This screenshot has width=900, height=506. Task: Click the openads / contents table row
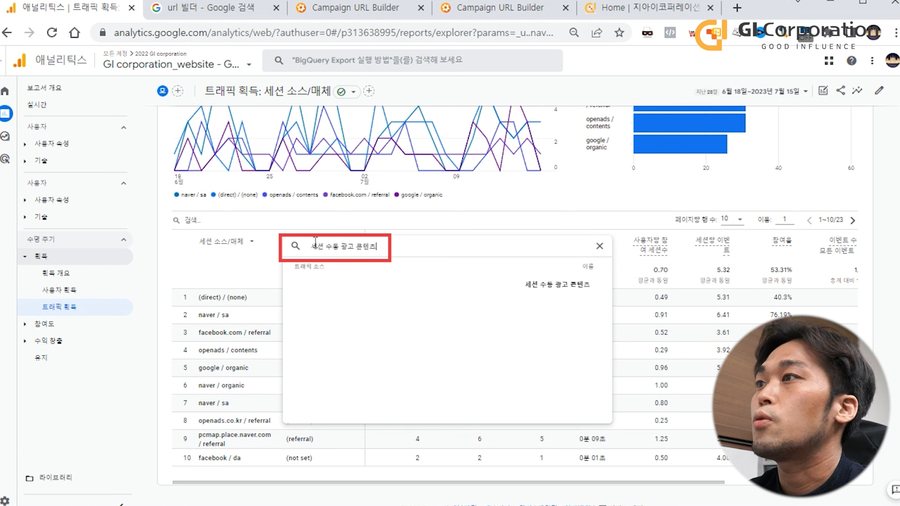click(228, 350)
